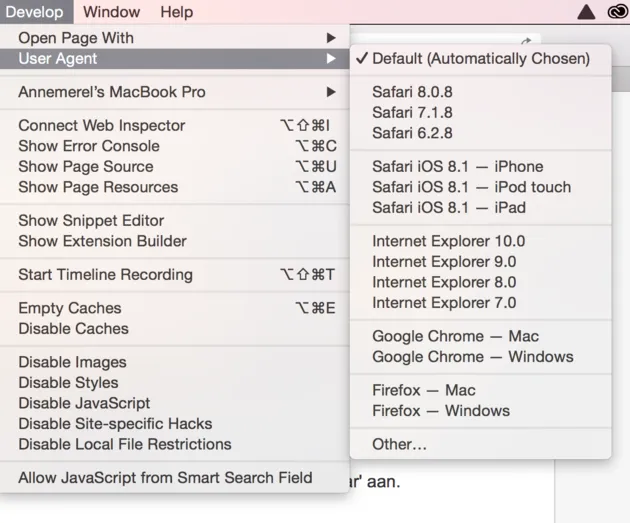630x523 pixels.
Task: Select Connect Web Inspector
Action: pyautogui.click(x=174, y=125)
